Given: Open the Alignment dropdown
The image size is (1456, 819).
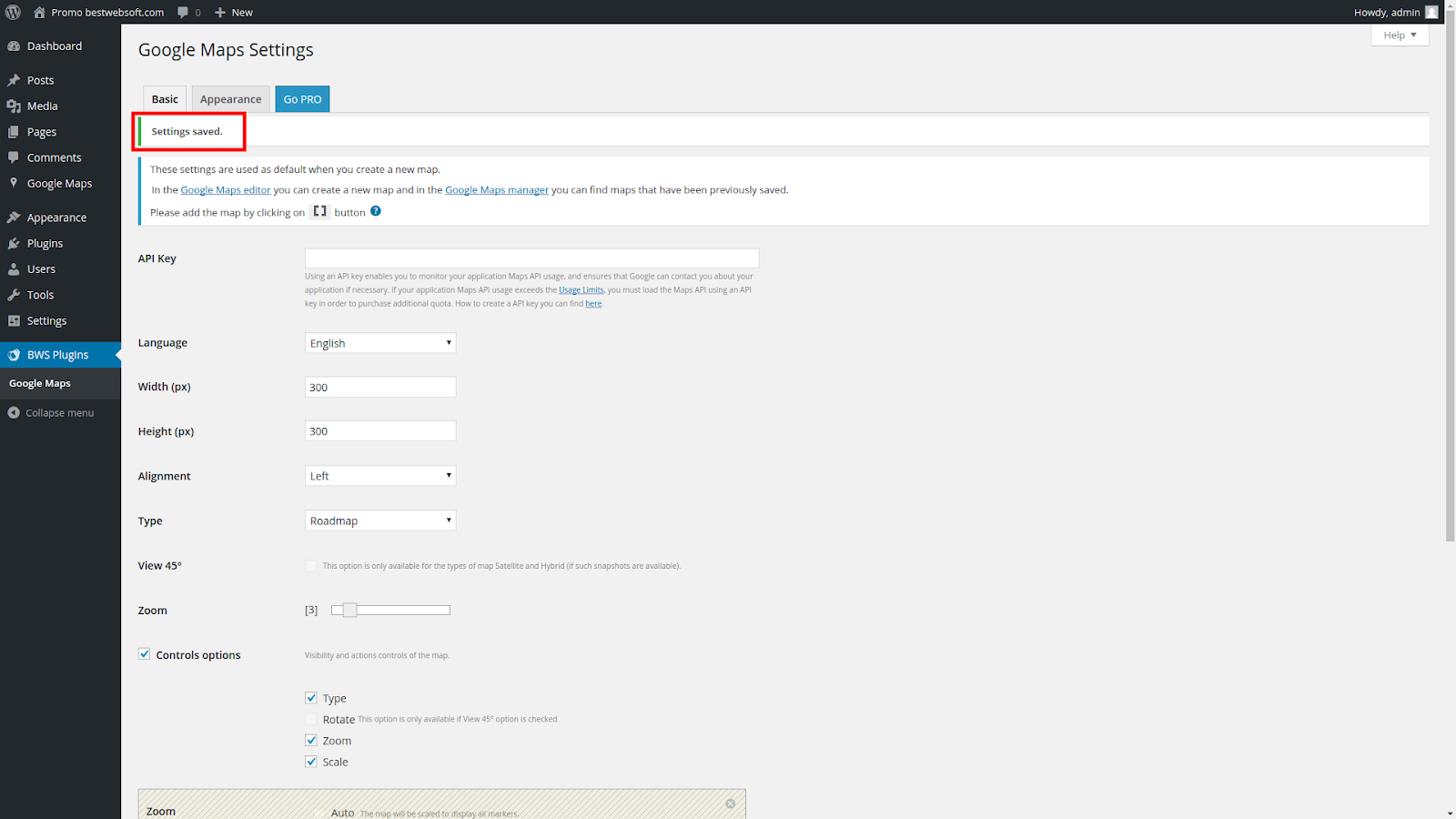Looking at the screenshot, I should 380,476.
